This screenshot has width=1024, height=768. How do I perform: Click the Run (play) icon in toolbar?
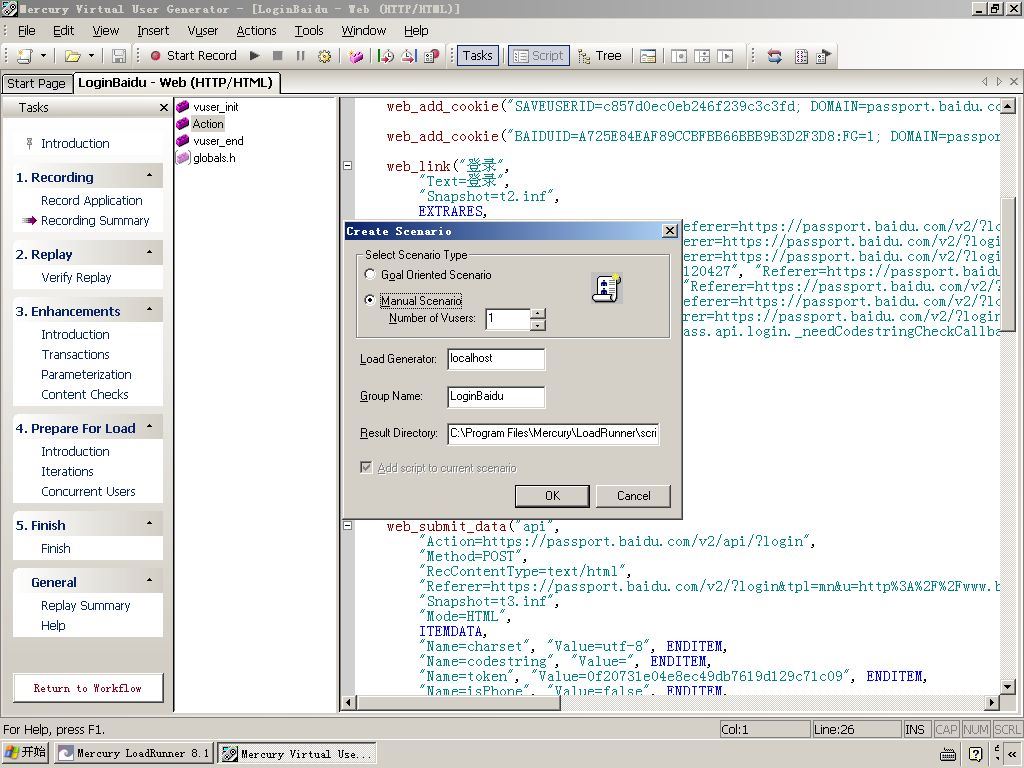coord(255,56)
